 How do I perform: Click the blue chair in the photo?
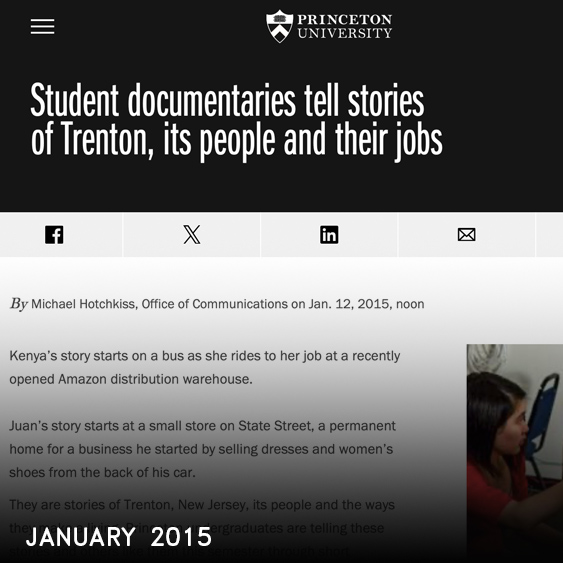542,424
